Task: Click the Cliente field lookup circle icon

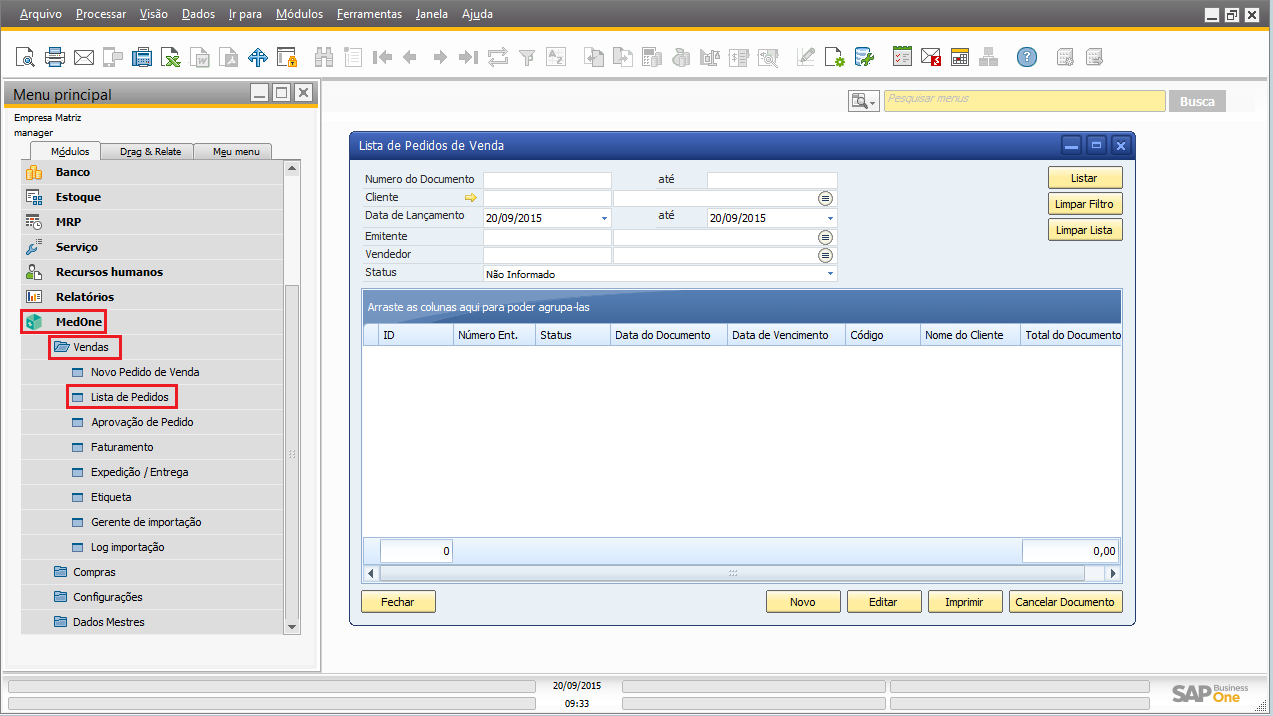Action: tap(825, 198)
